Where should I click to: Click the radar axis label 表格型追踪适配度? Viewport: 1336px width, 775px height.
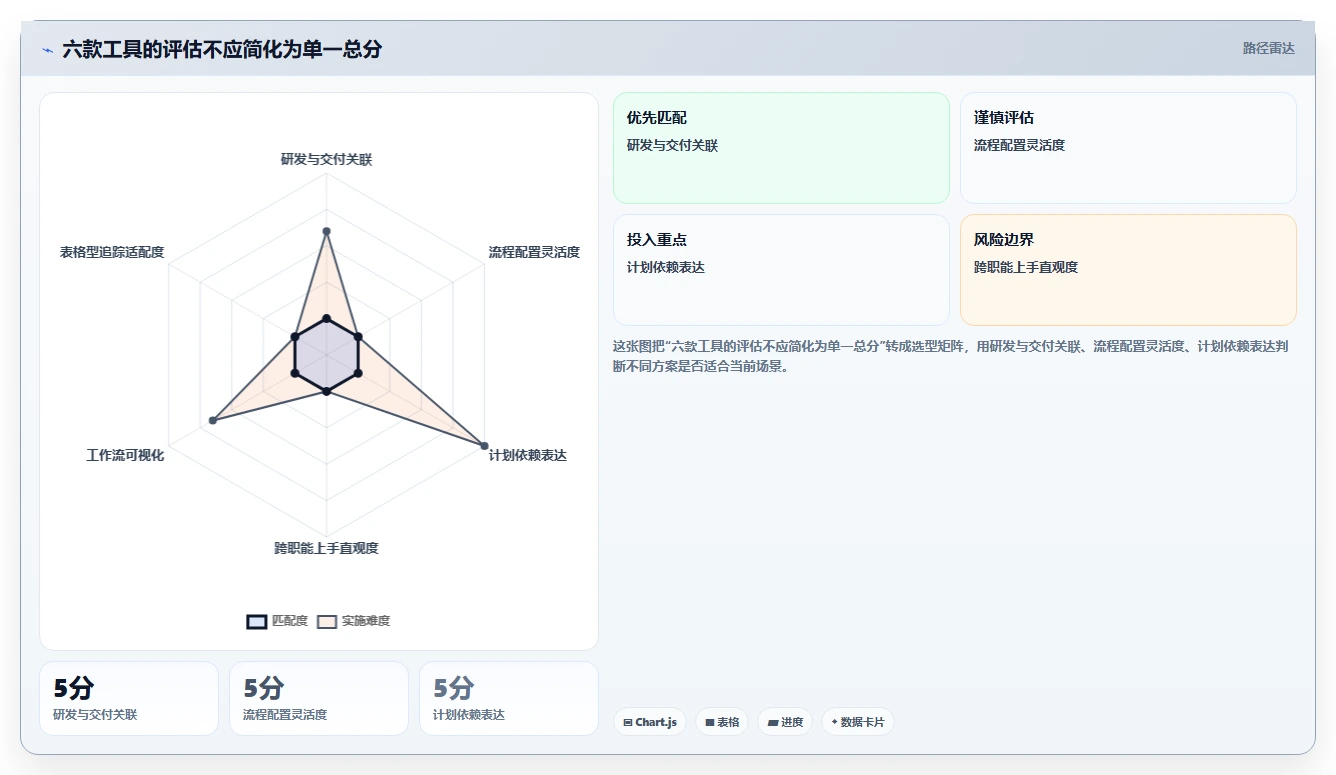112,252
